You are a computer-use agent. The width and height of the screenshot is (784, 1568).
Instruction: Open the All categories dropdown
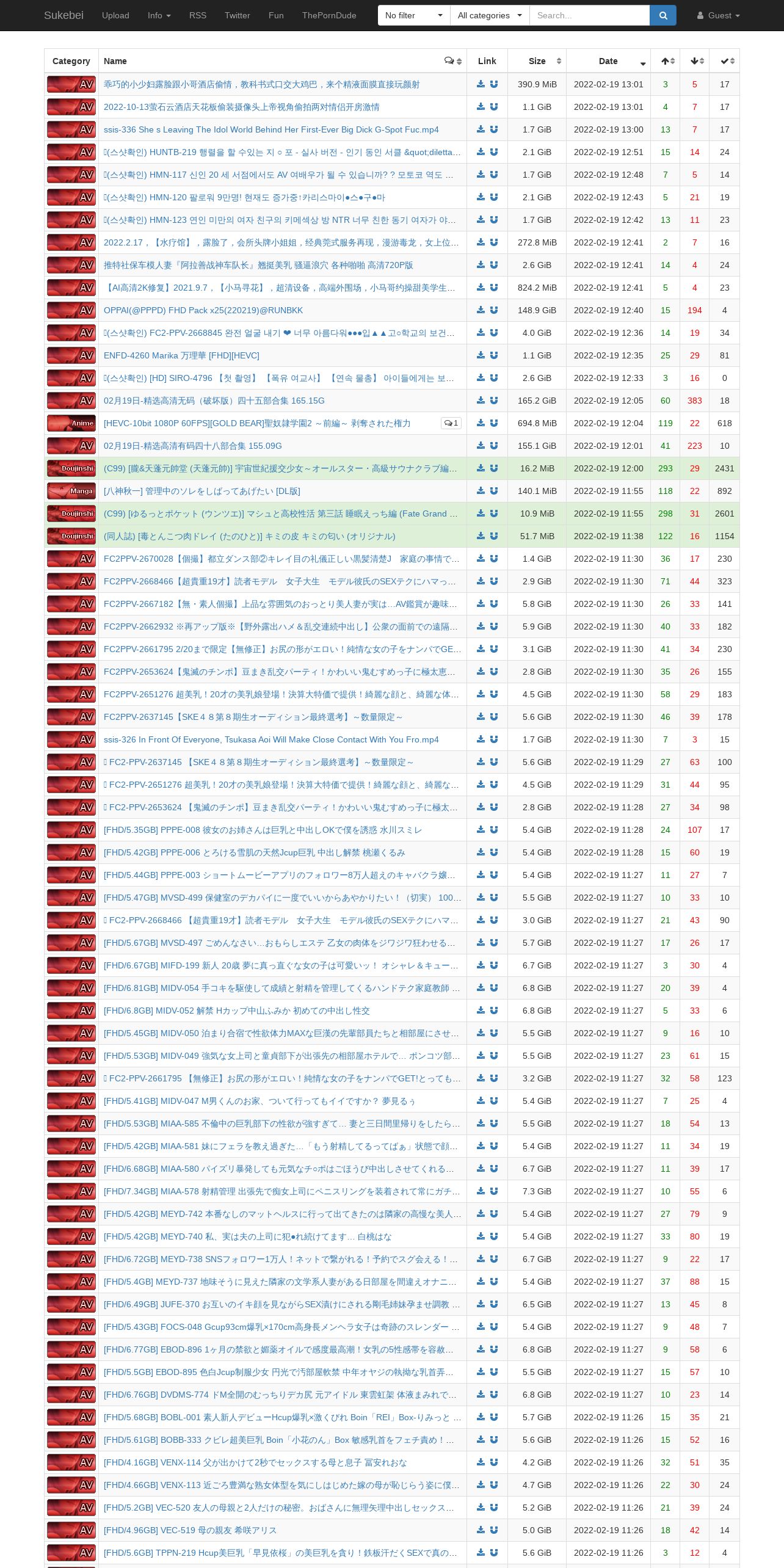coord(490,15)
